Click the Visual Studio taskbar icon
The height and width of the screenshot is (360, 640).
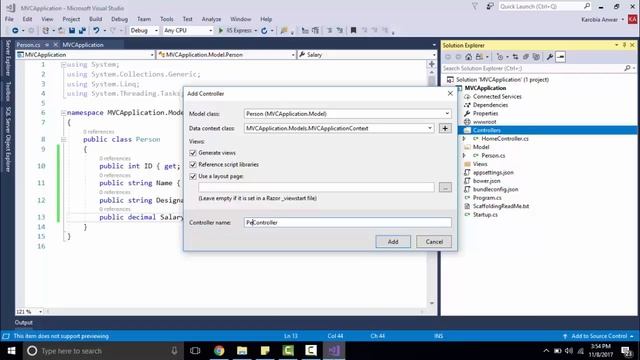(x=334, y=351)
